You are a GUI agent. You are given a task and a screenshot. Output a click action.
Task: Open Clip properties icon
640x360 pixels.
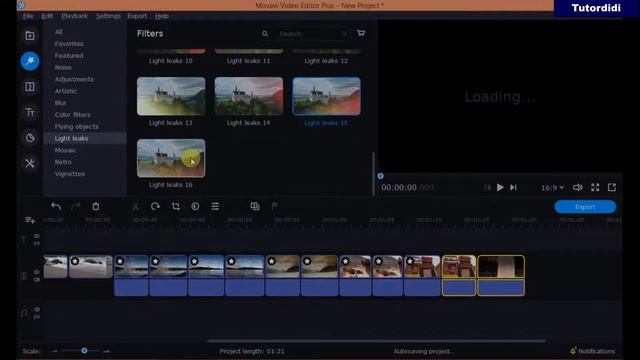pyautogui.click(x=215, y=207)
